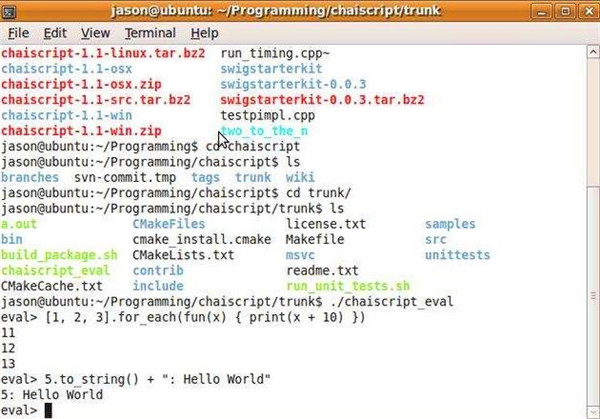
Task: Click the include directory name
Action: (x=158, y=286)
